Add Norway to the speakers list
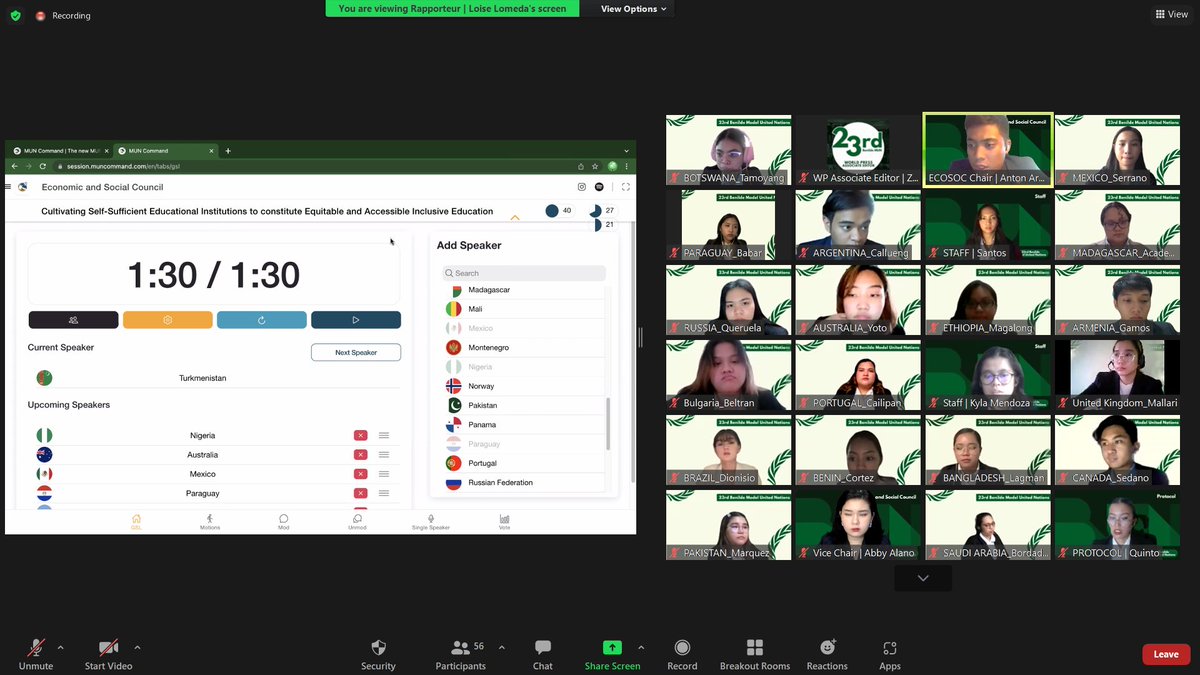This screenshot has height=675, width=1200. tap(523, 386)
